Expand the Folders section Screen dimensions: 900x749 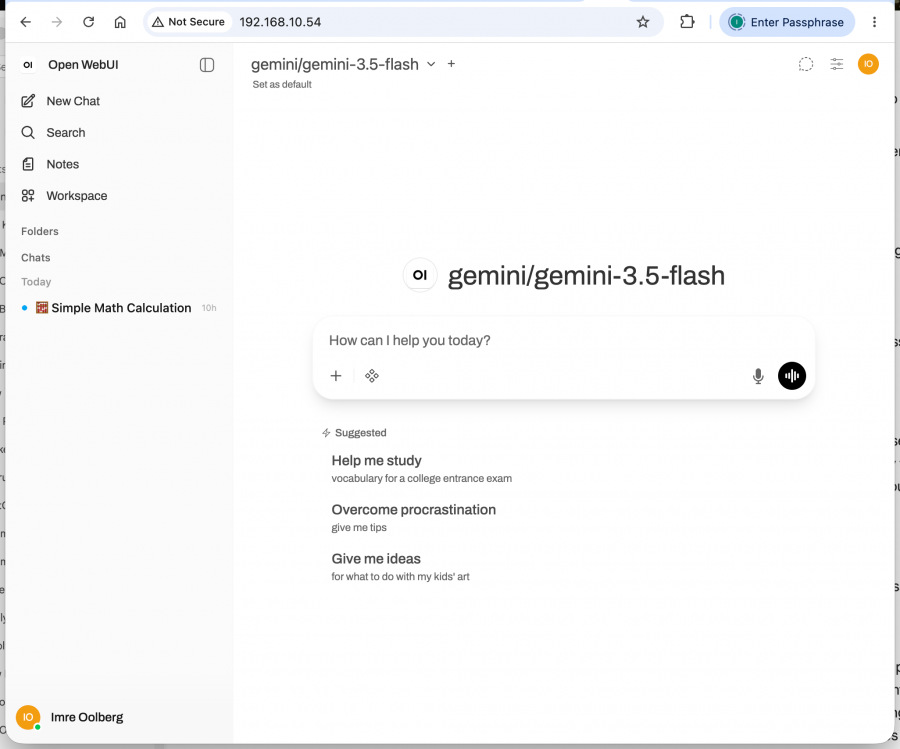pyautogui.click(x=40, y=231)
